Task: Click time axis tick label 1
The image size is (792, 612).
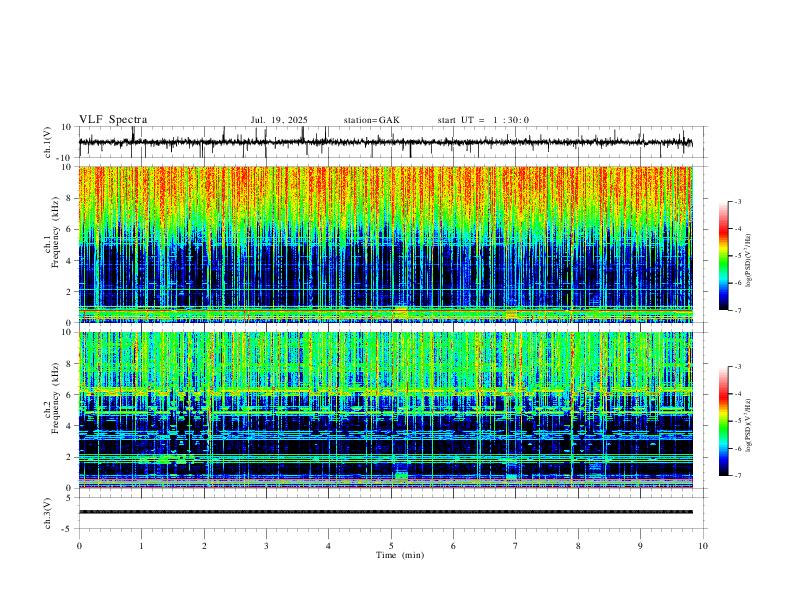Action: pyautogui.click(x=142, y=546)
